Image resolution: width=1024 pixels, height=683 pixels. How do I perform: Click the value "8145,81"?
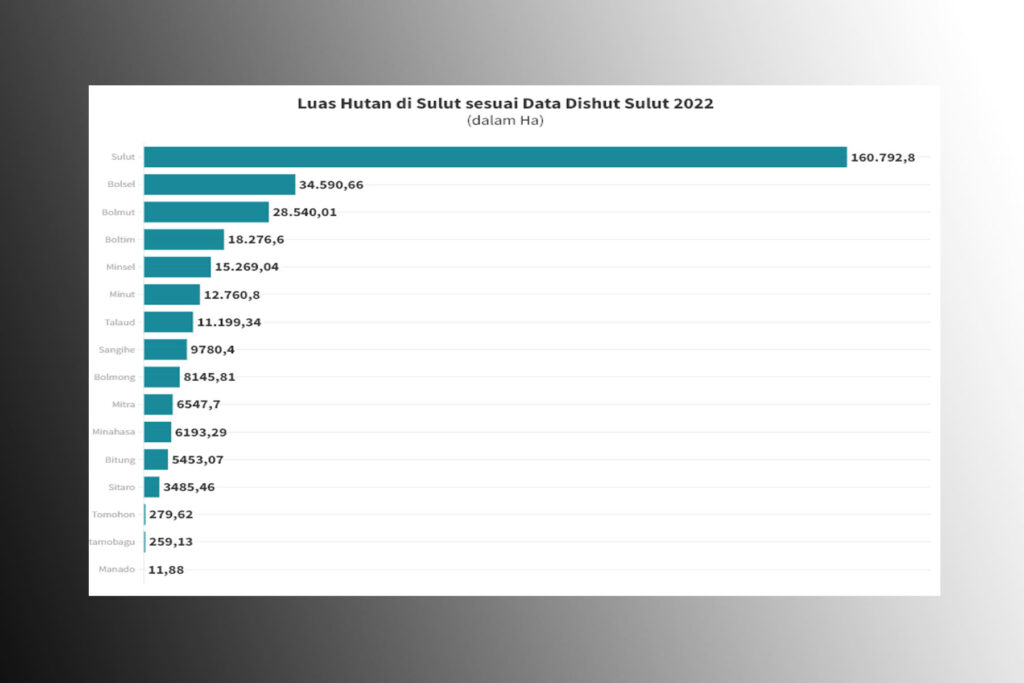pos(210,377)
